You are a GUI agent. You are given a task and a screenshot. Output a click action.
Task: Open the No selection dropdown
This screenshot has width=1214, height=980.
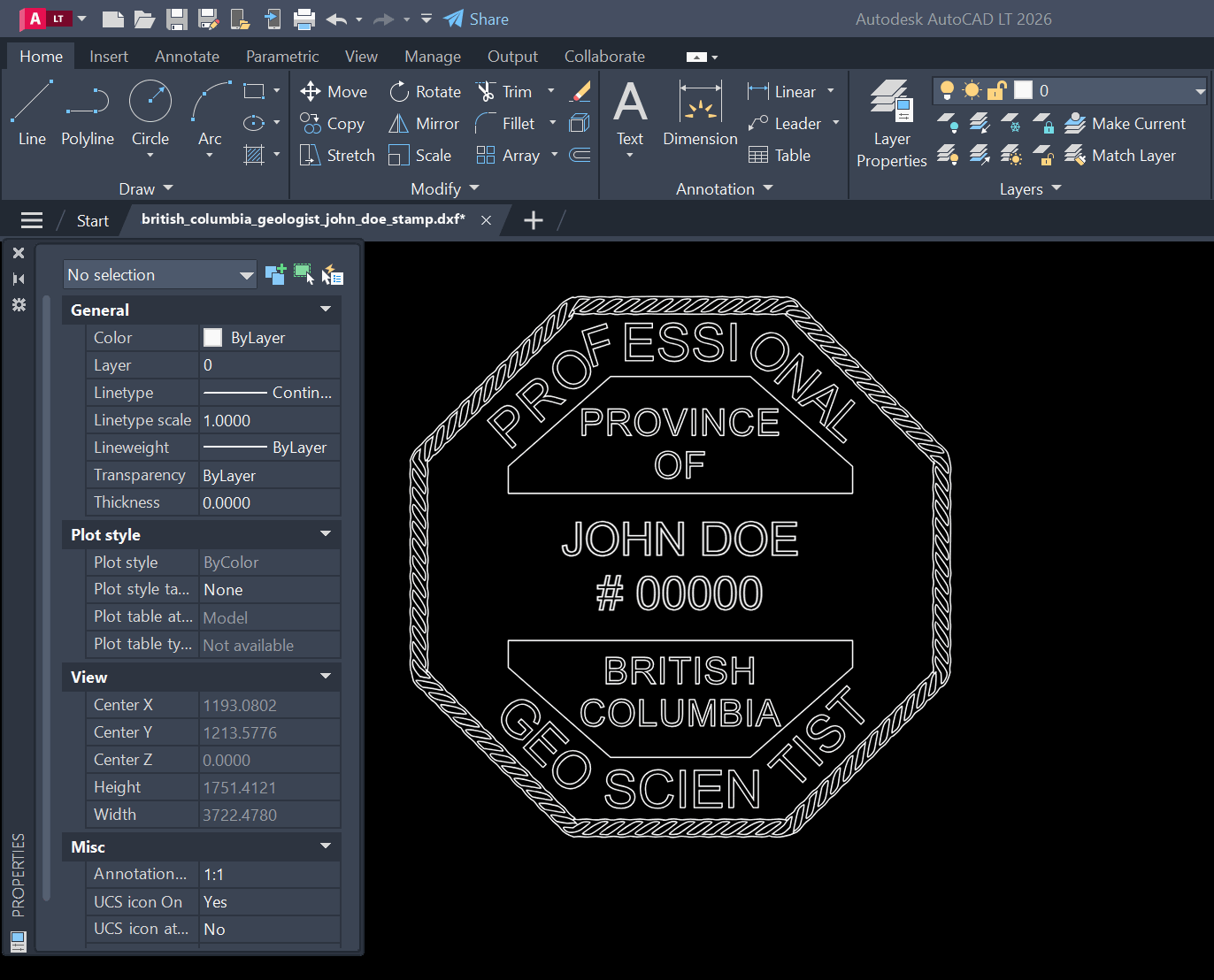[160, 274]
